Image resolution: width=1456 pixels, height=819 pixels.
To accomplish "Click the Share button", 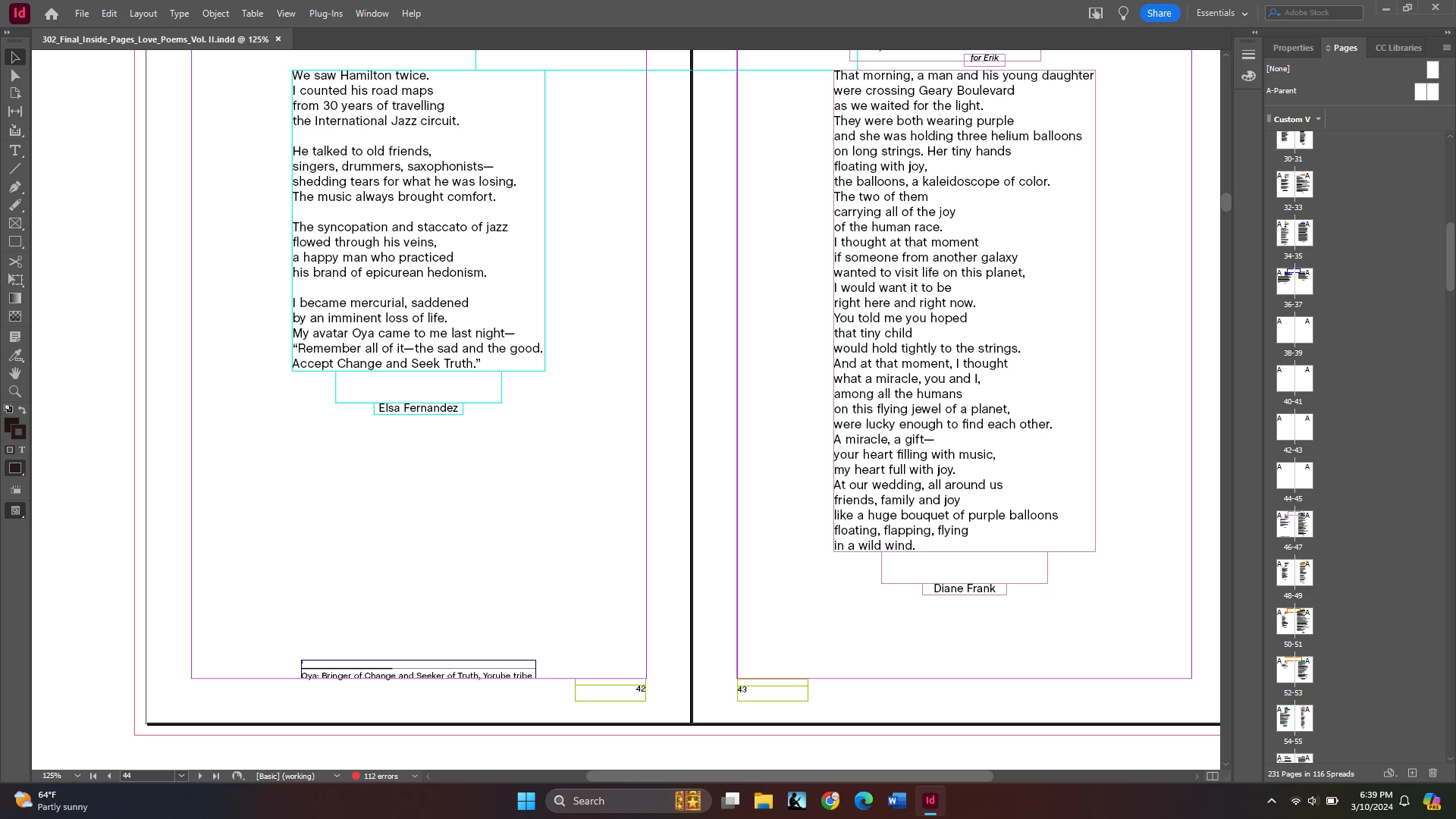I will (x=1159, y=13).
